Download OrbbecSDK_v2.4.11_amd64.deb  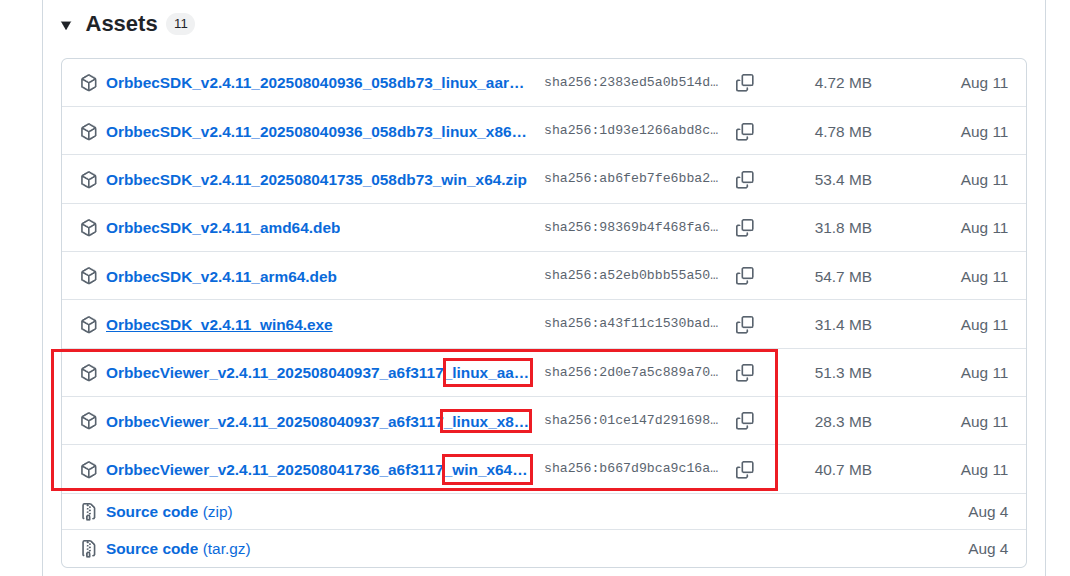[x=222, y=228]
